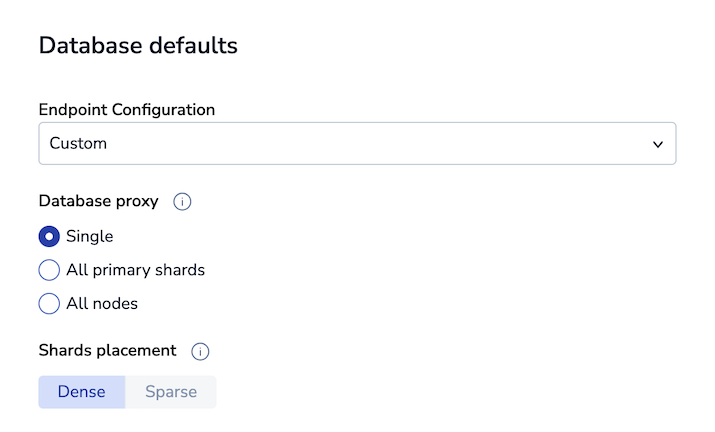Screen dimensions: 715x432
Task: Click the 'Database defaults' heading
Action: coord(138,46)
